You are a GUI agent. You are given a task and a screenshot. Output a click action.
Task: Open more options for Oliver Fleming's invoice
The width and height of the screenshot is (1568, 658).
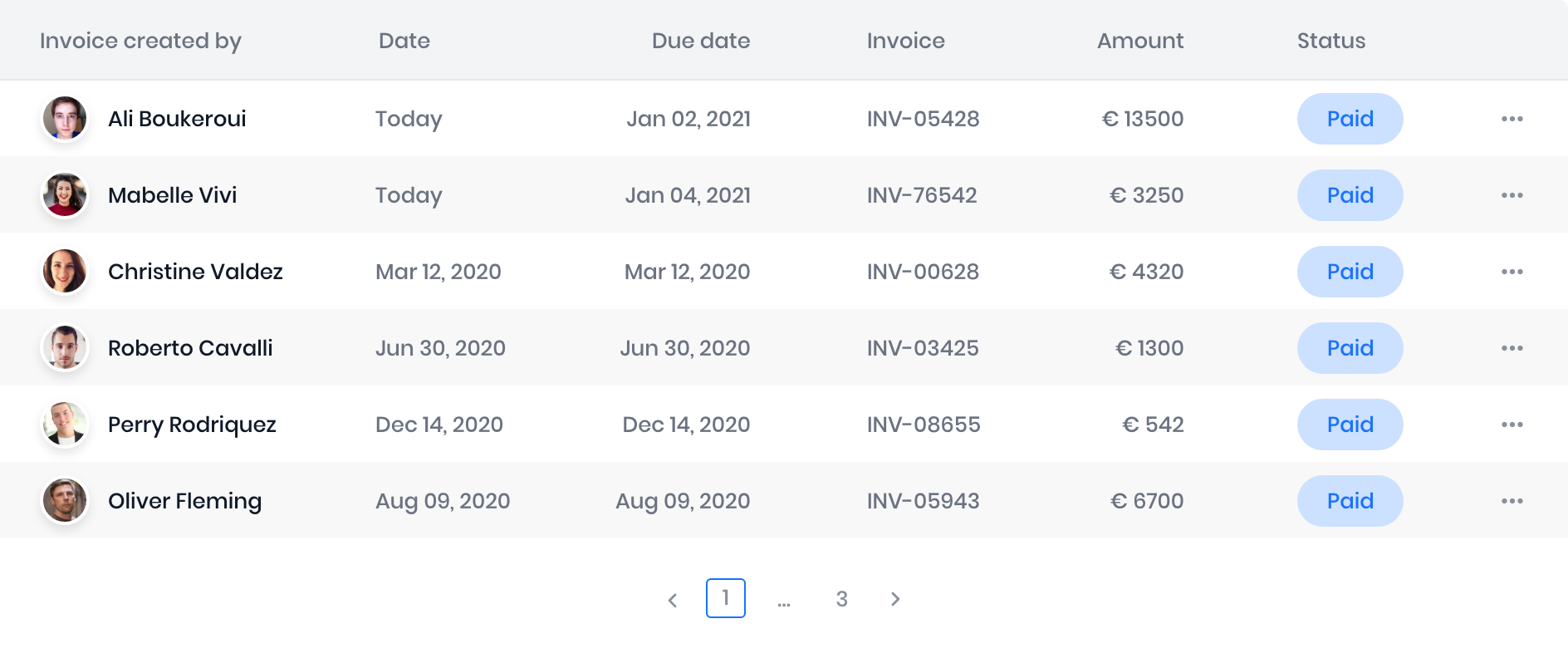[x=1512, y=501]
